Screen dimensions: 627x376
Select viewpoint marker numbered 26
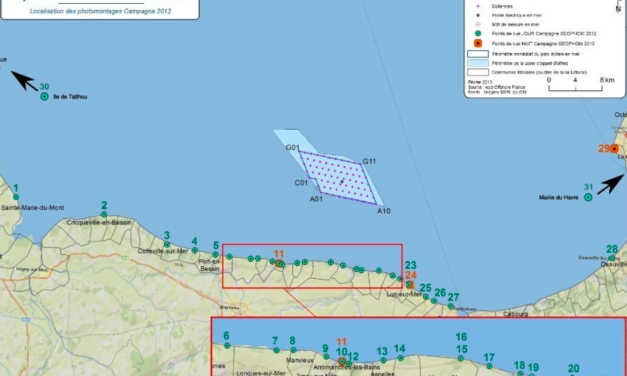click(434, 301)
